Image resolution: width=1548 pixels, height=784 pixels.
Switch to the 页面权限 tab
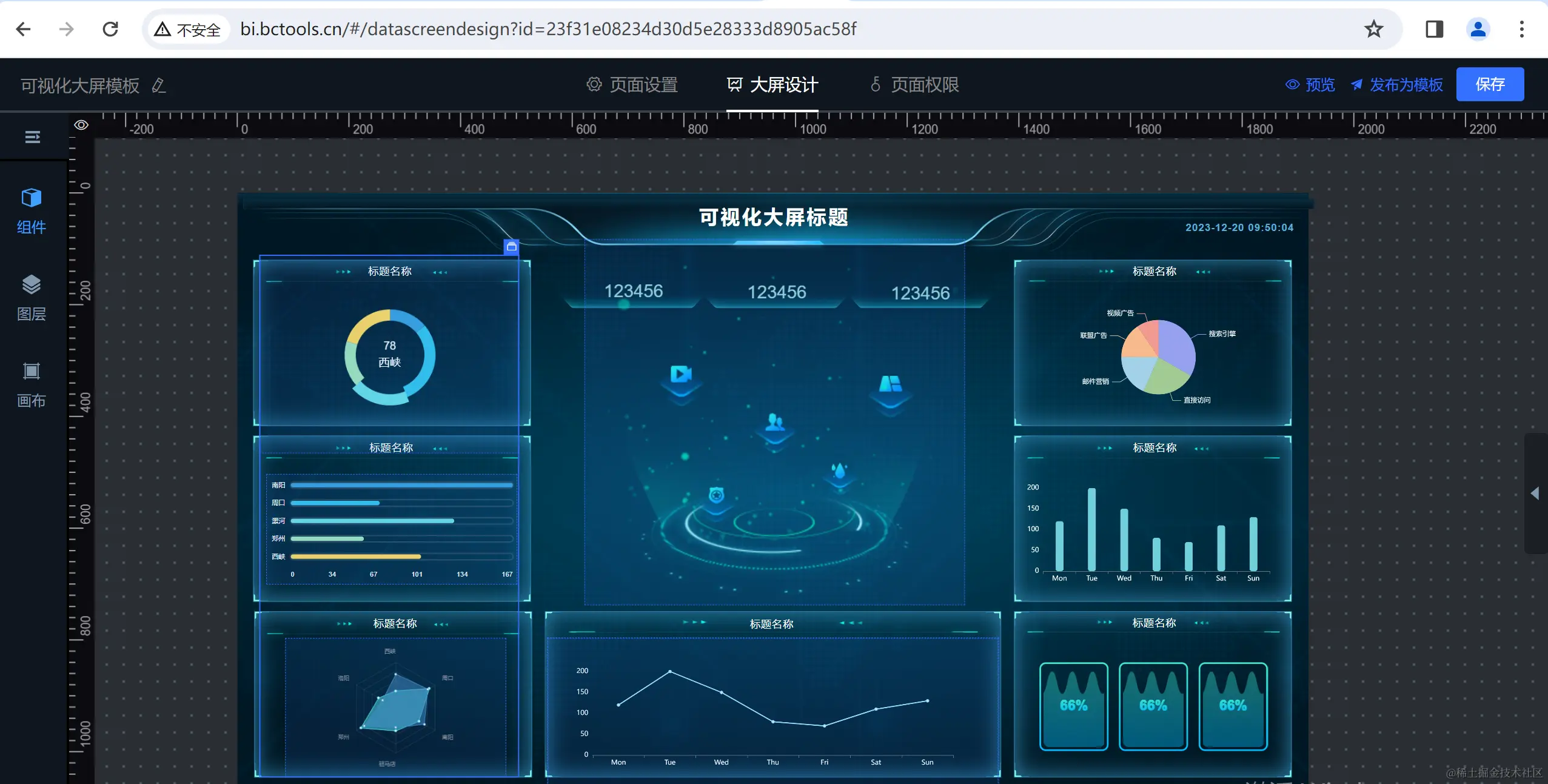pos(914,85)
